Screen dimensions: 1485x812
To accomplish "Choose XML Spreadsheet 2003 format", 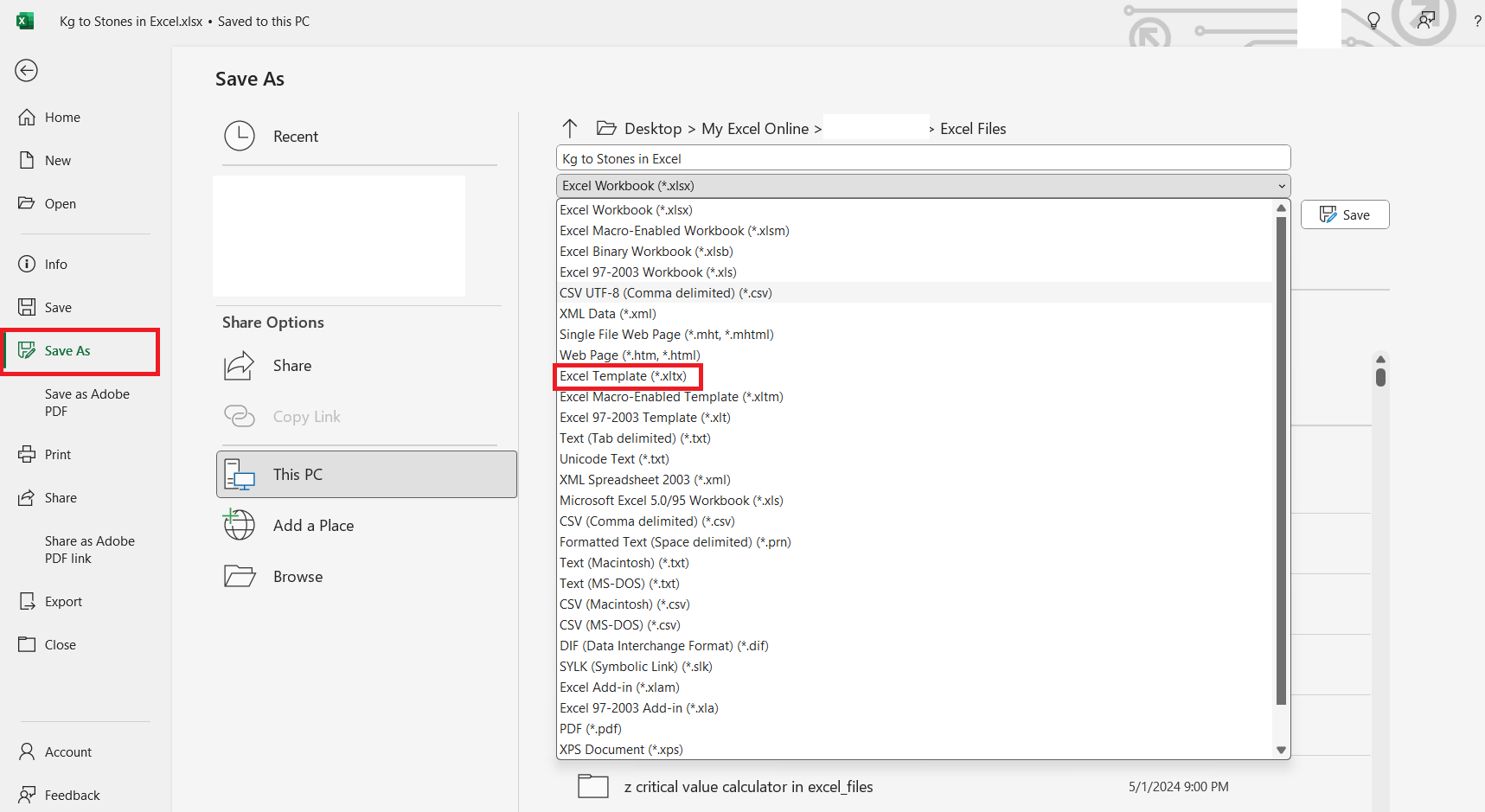I will (915, 480).
